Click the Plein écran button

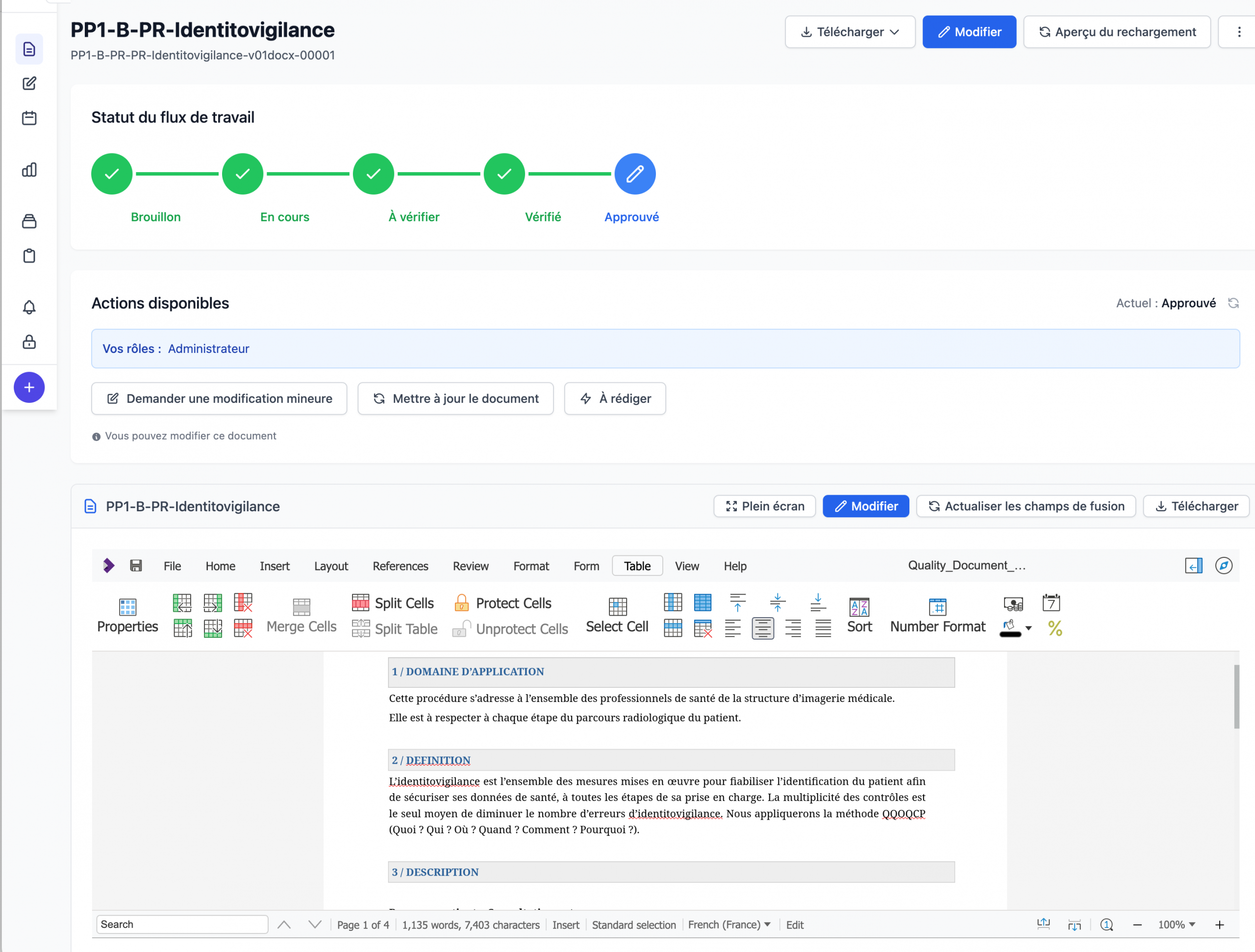764,506
